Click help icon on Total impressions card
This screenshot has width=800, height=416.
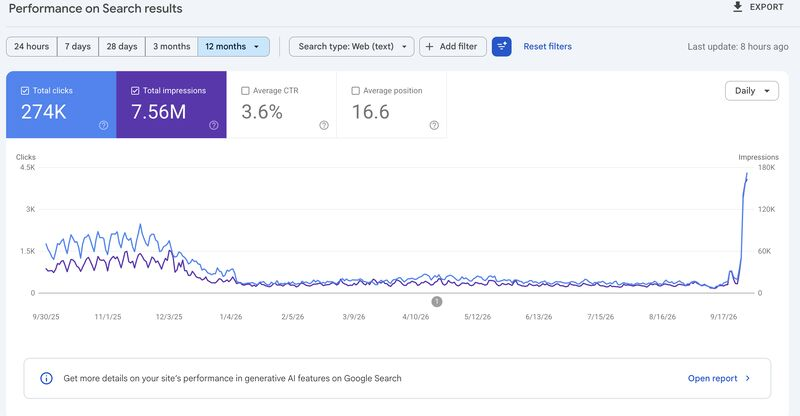214,125
